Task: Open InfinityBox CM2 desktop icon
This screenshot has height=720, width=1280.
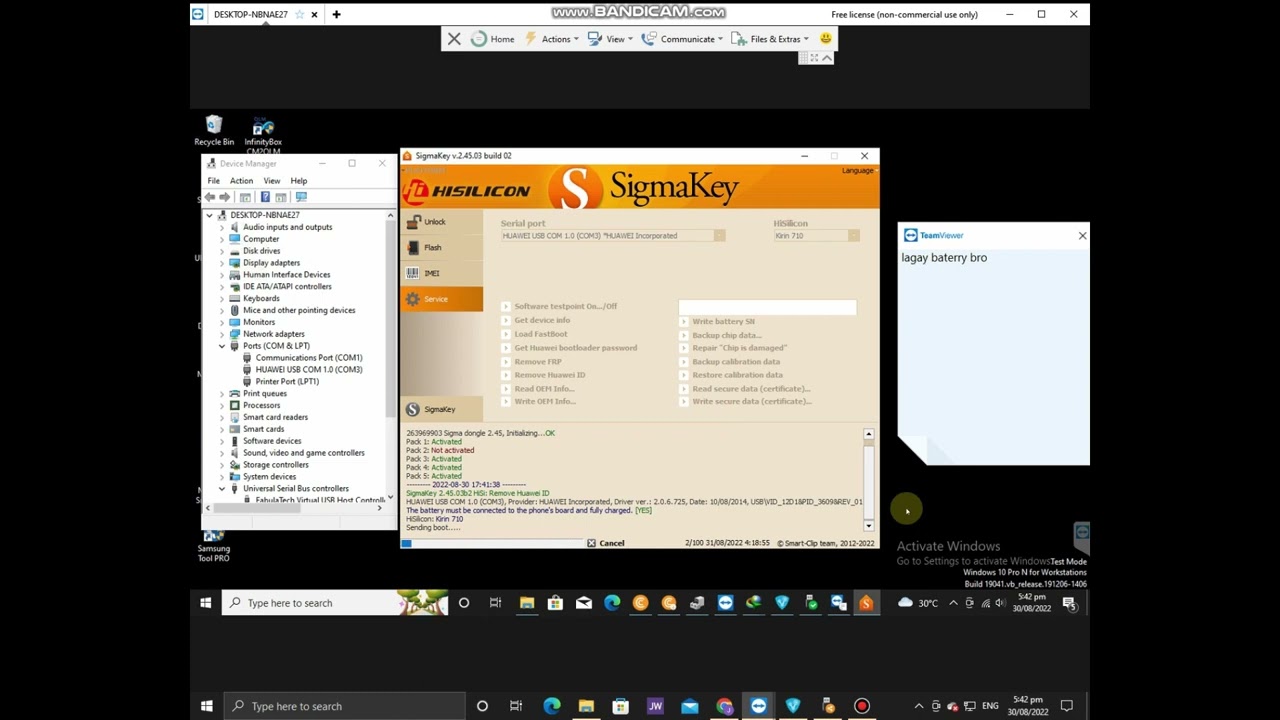Action: coord(263,136)
